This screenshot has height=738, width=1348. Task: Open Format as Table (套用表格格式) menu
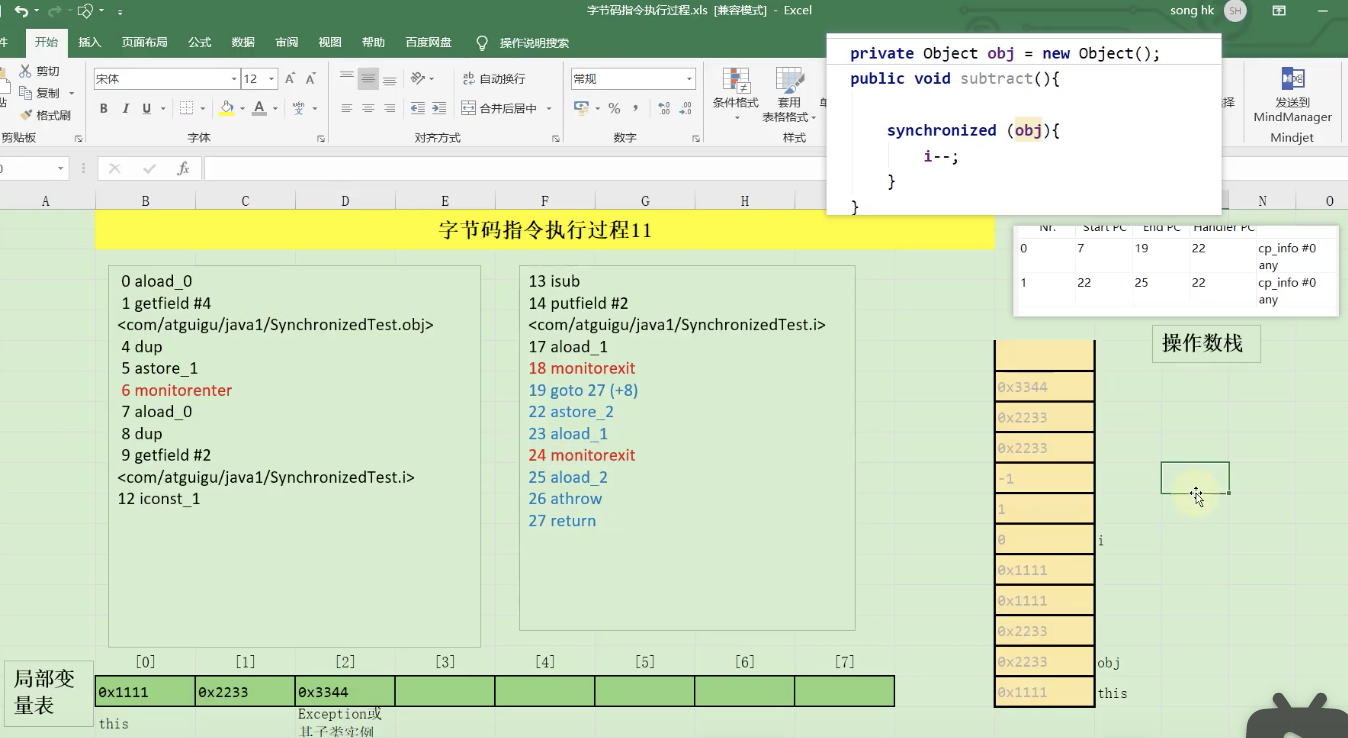click(790, 94)
